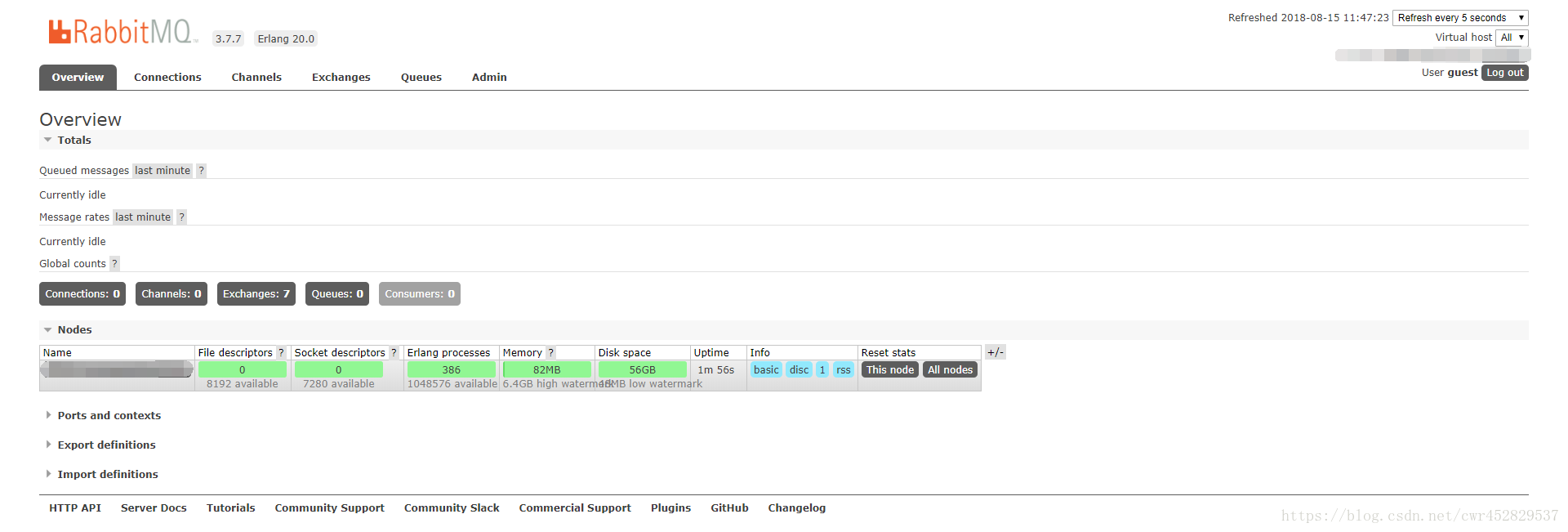Click the Socket descriptors green bar
Screen dimensions: 1568x532
point(339,370)
